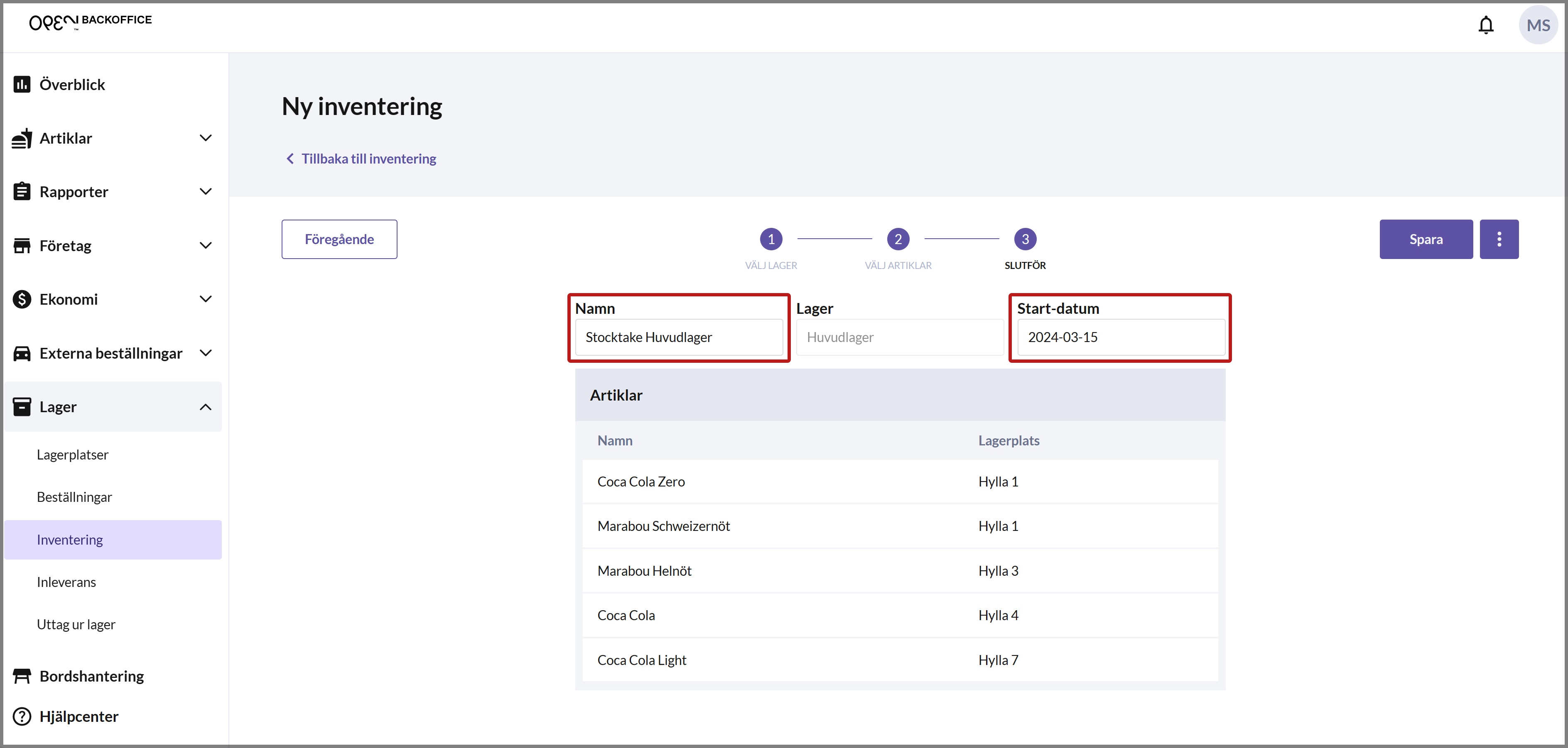The height and width of the screenshot is (748, 1568).
Task: Click Hylla 3 cell
Action: point(998,571)
